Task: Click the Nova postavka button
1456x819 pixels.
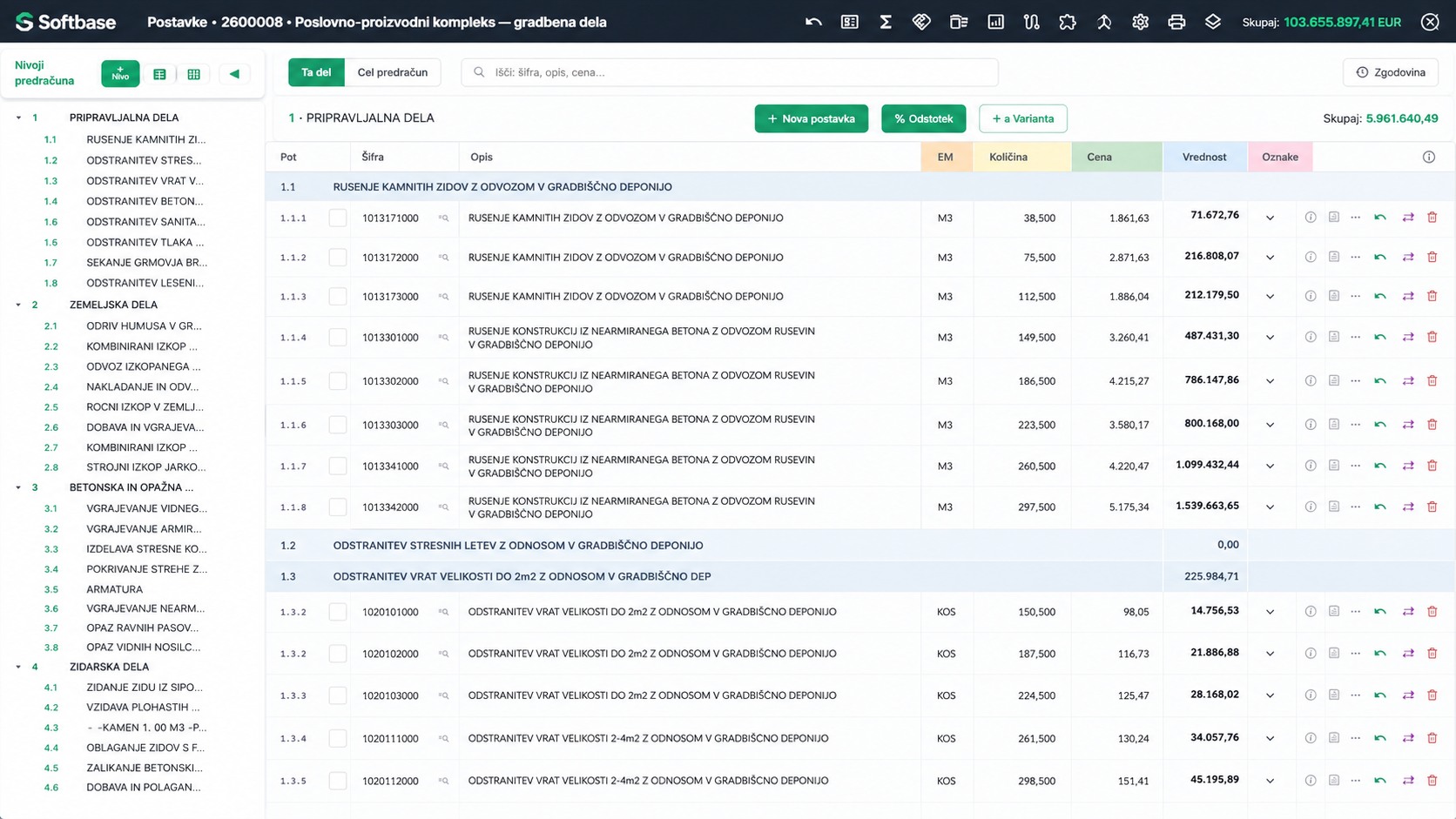Action: (x=811, y=118)
